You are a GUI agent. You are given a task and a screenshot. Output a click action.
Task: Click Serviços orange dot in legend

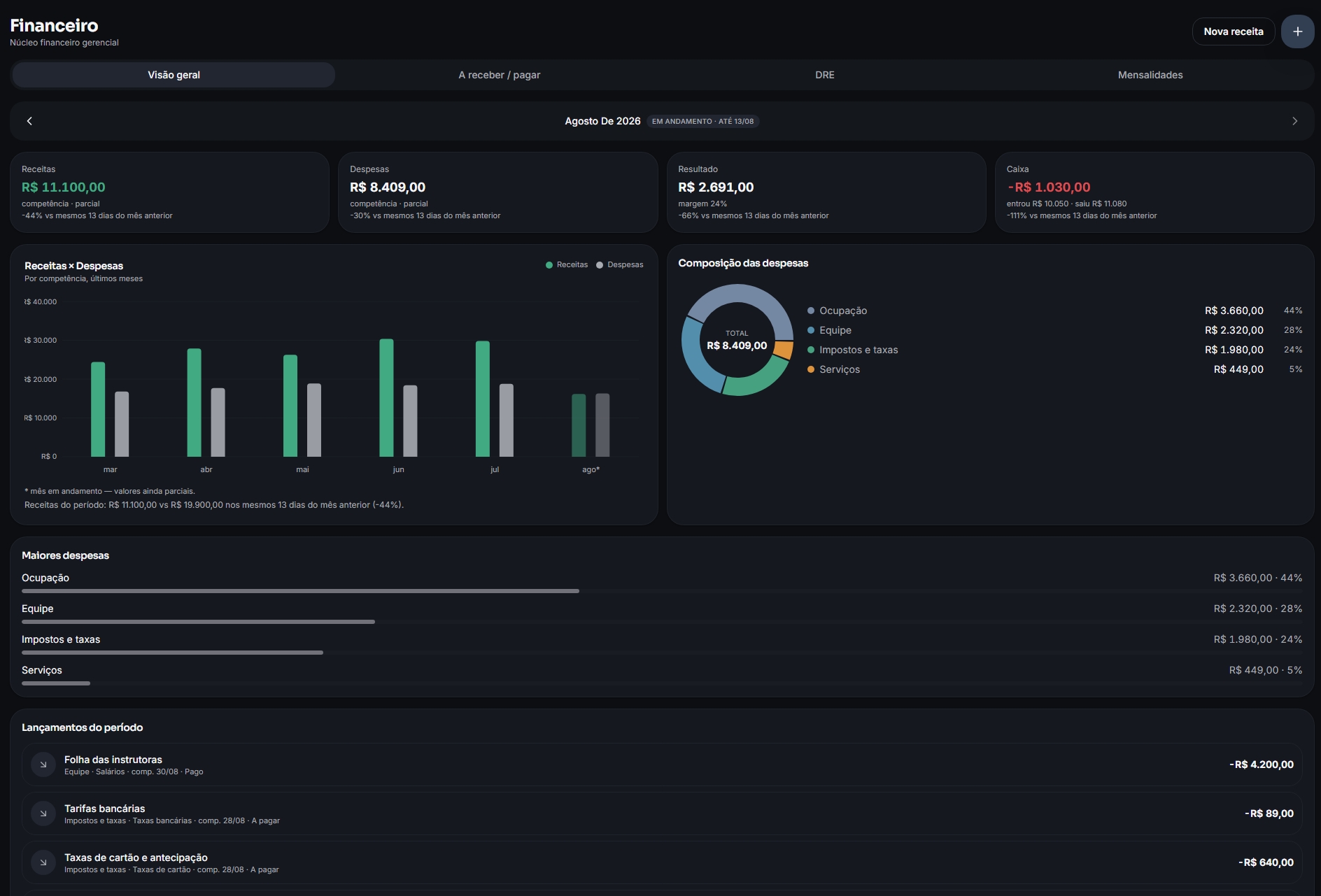pos(811,369)
